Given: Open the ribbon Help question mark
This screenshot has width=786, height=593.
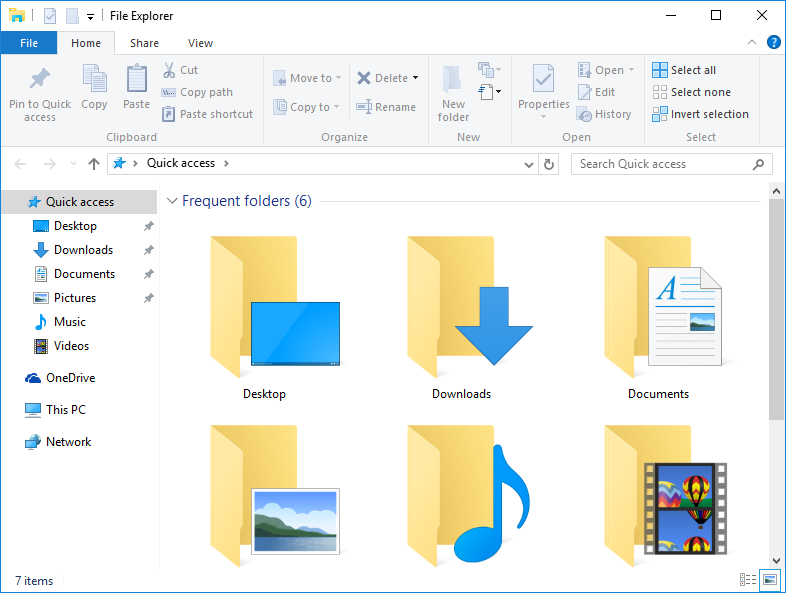Looking at the screenshot, I should 773,43.
